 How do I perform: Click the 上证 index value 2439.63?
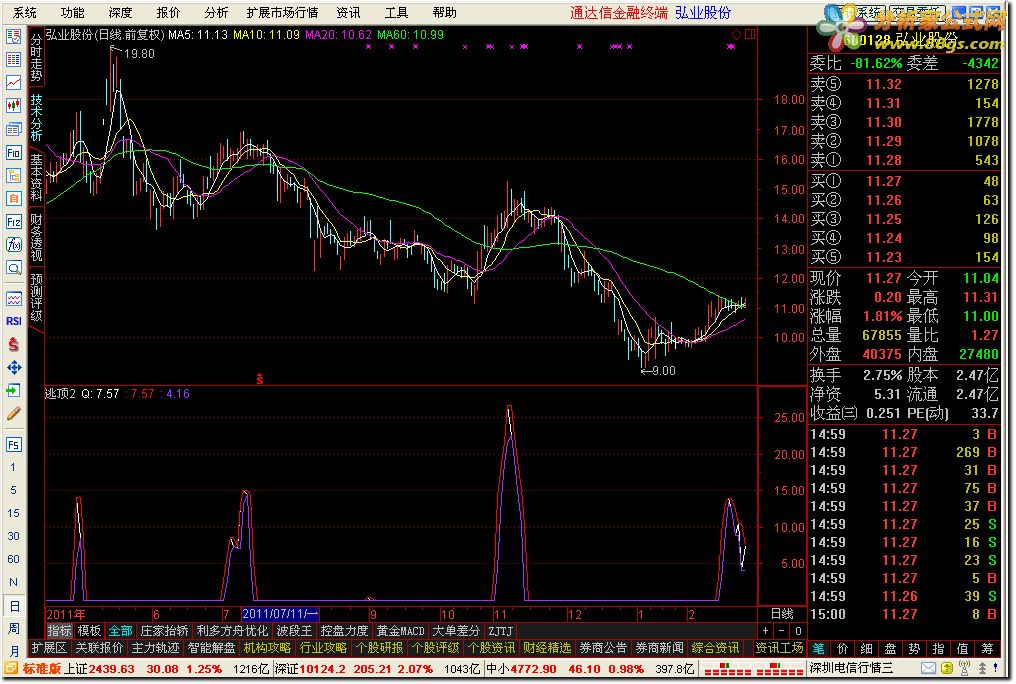(111, 668)
